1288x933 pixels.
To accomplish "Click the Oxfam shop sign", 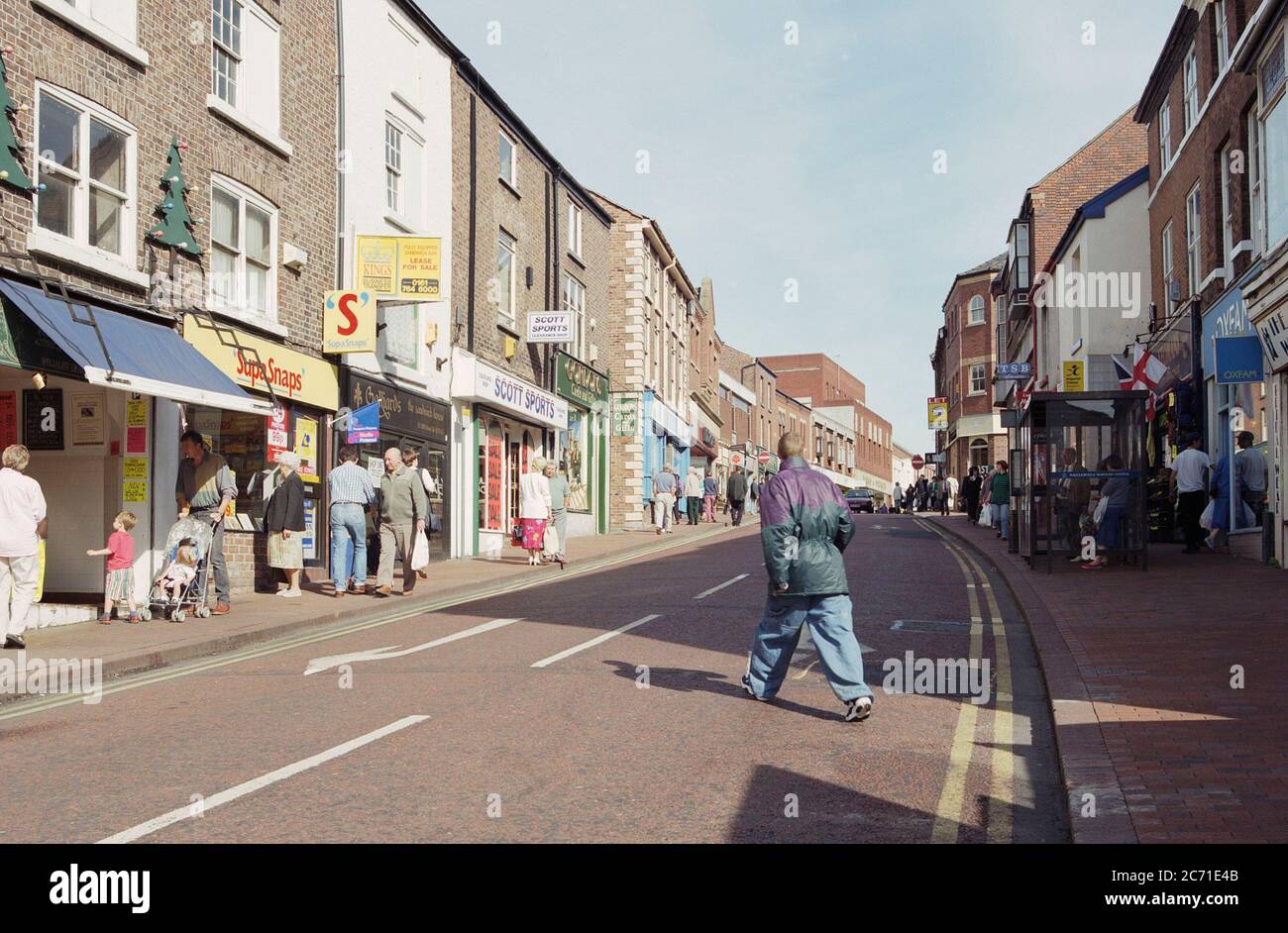I will click(x=1238, y=359).
